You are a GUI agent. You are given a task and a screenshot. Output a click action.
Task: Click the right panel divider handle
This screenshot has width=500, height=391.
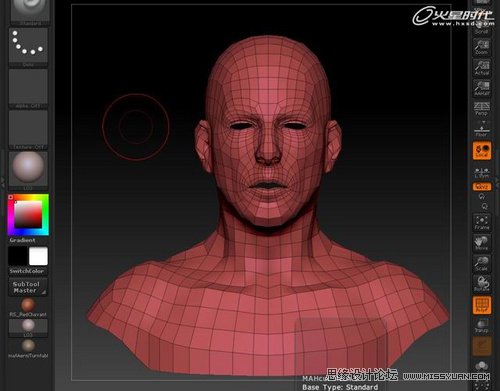point(497,182)
